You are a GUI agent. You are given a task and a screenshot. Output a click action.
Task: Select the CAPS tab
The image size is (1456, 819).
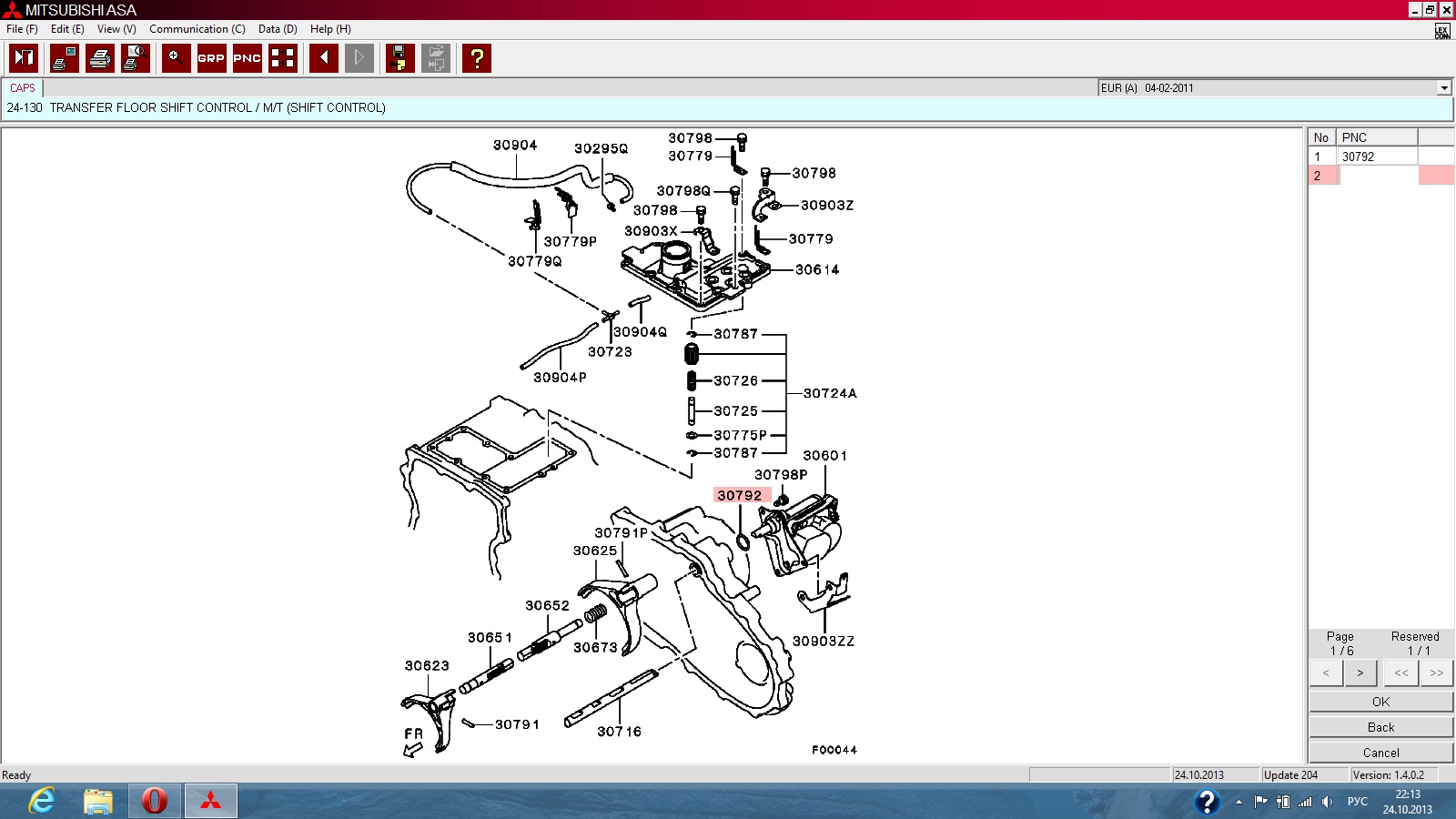pyautogui.click(x=23, y=88)
